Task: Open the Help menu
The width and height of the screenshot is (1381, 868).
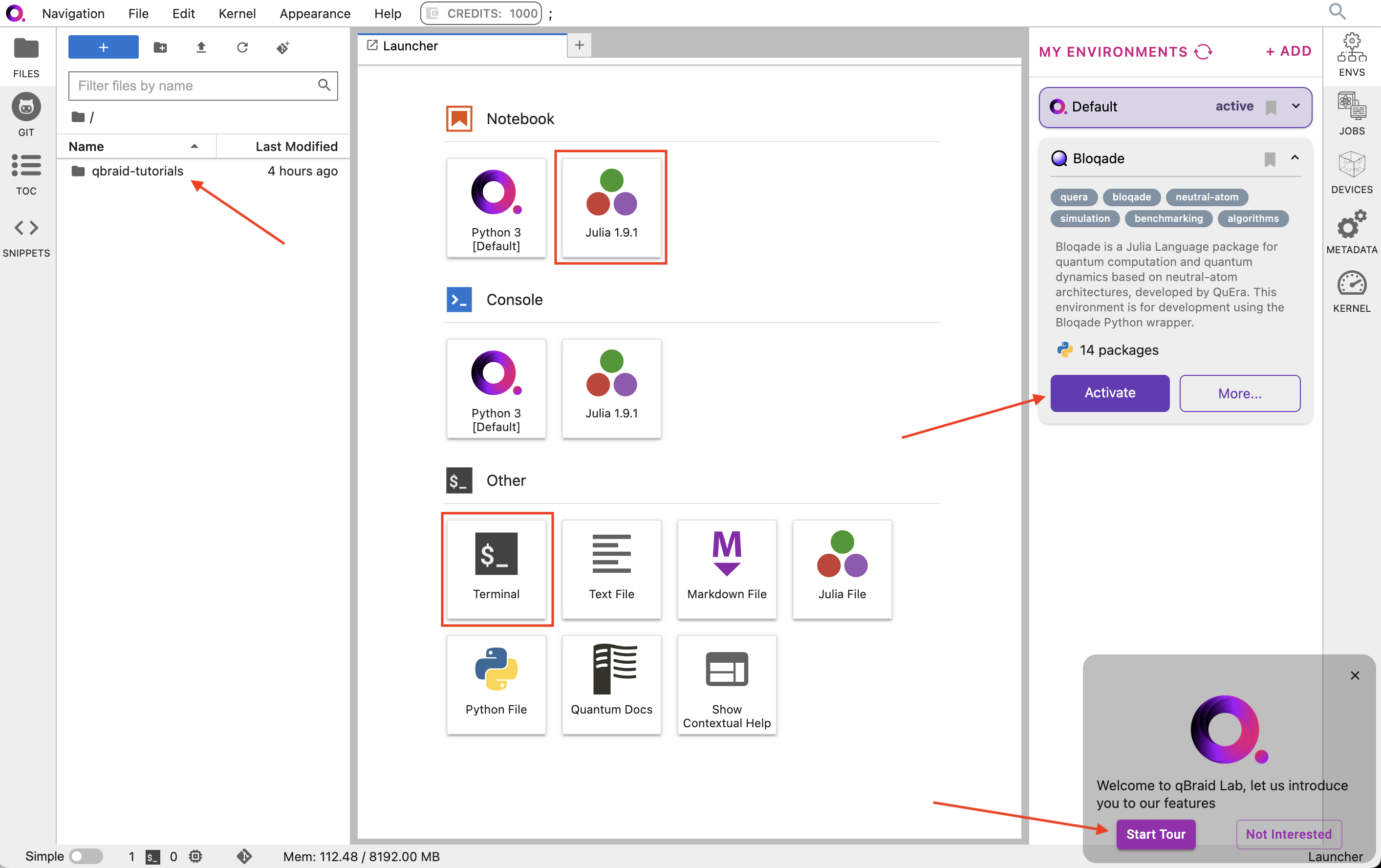Action: (388, 13)
